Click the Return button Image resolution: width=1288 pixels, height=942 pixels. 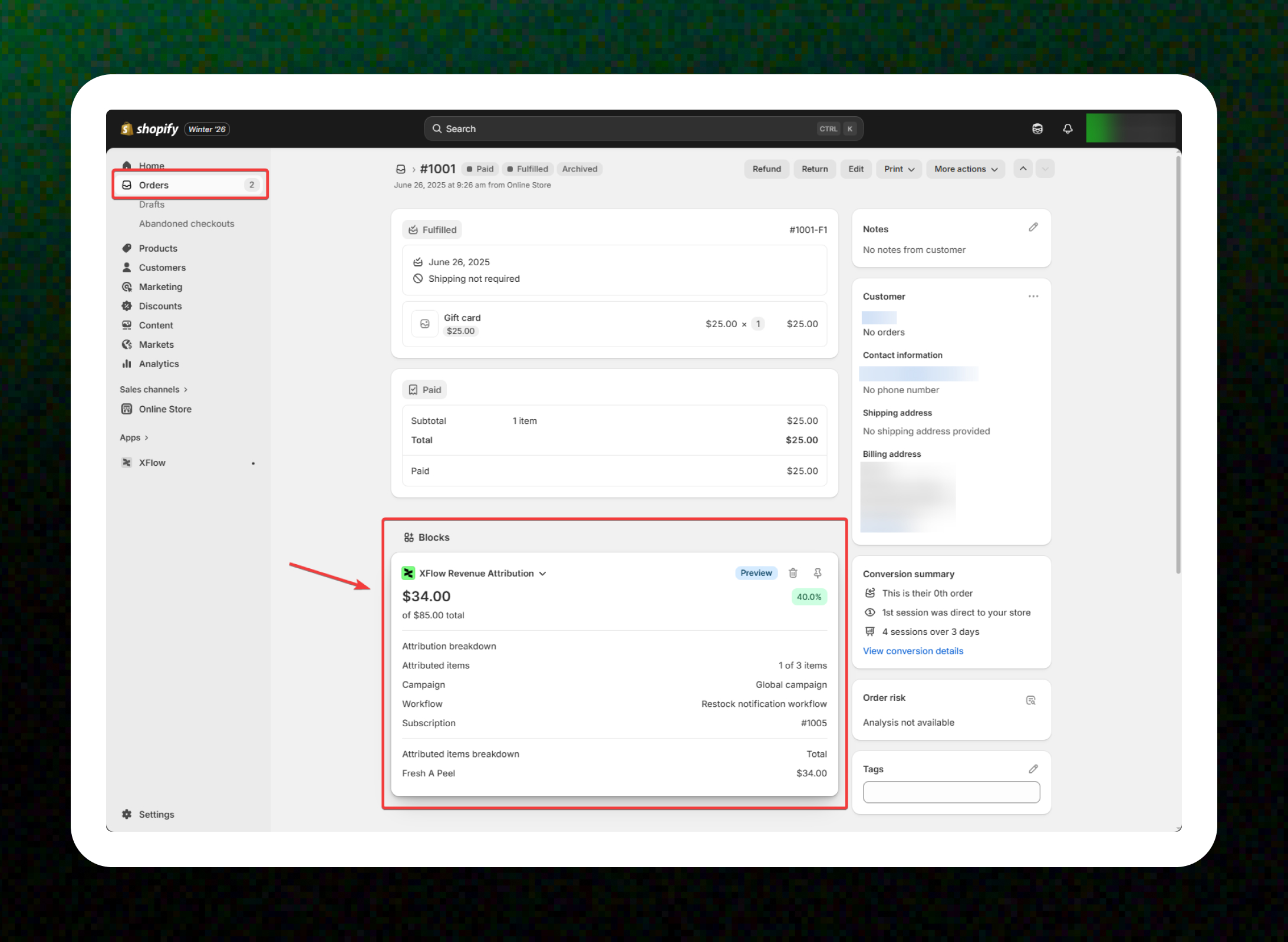815,169
